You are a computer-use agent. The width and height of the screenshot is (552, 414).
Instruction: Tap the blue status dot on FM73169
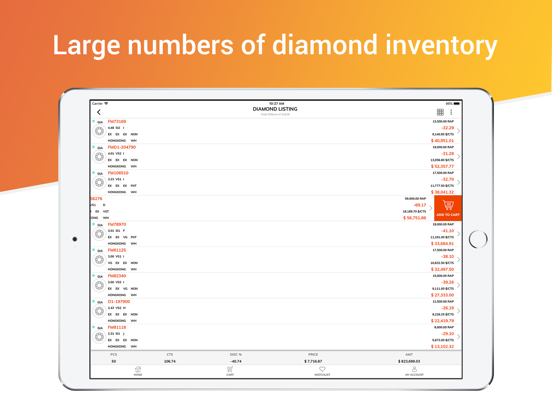tap(94, 121)
